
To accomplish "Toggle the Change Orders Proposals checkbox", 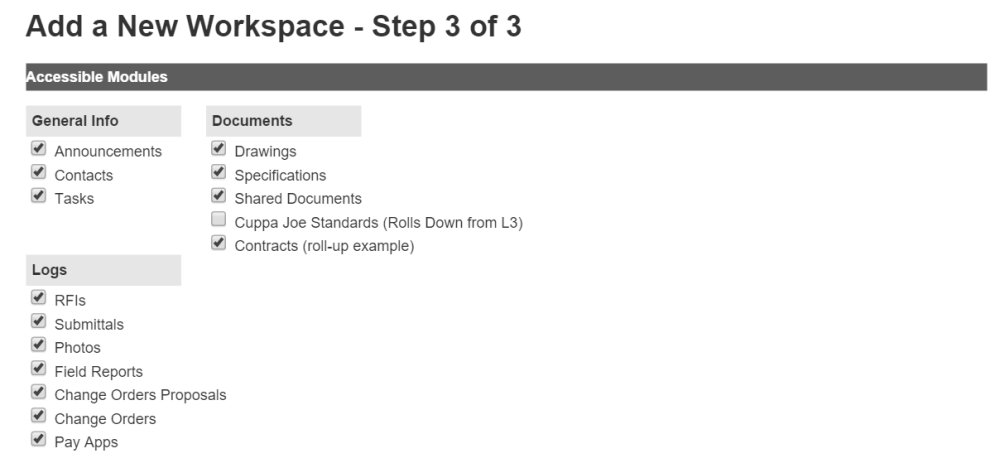I will coord(39,391).
